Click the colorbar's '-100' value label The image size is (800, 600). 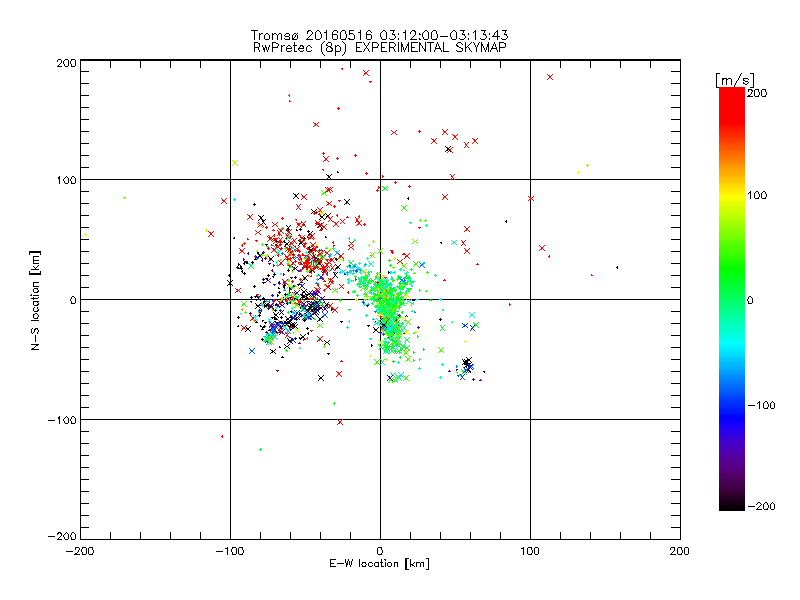(761, 405)
